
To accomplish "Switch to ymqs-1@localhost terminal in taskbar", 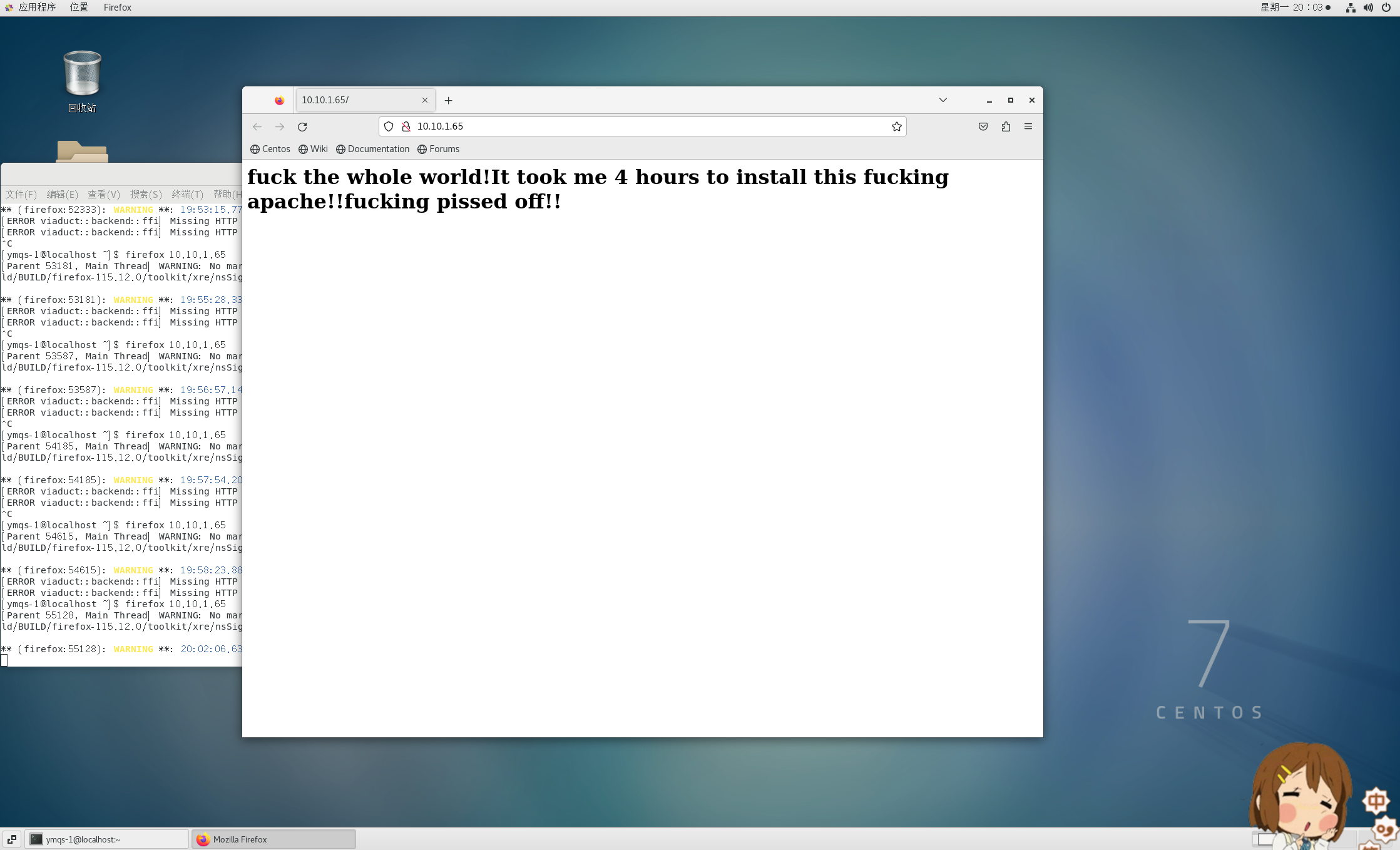I will [x=106, y=839].
